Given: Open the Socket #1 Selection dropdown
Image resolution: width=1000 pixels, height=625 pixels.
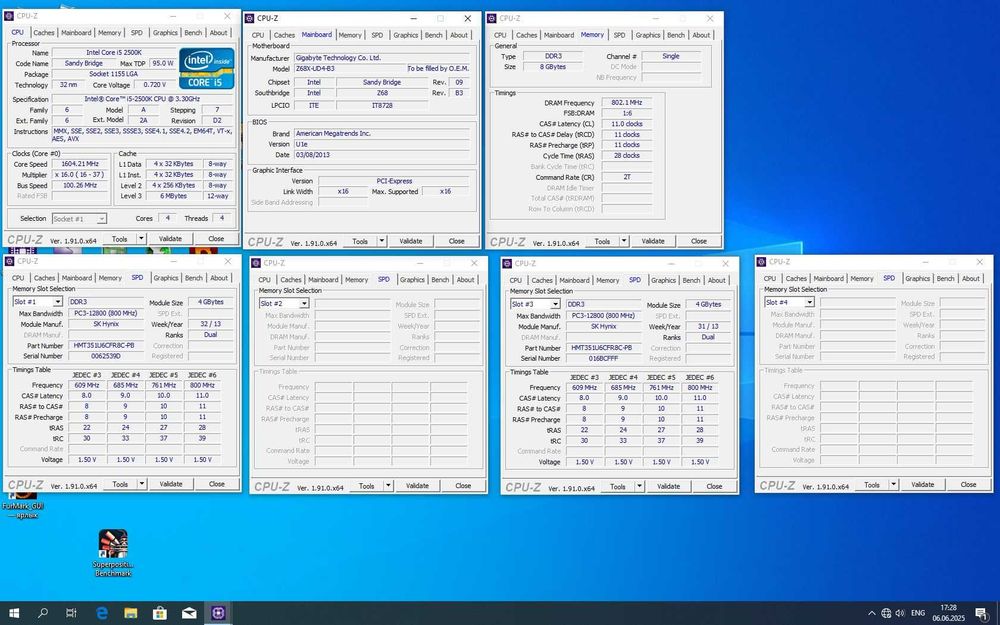Looking at the screenshot, I should 101,219.
